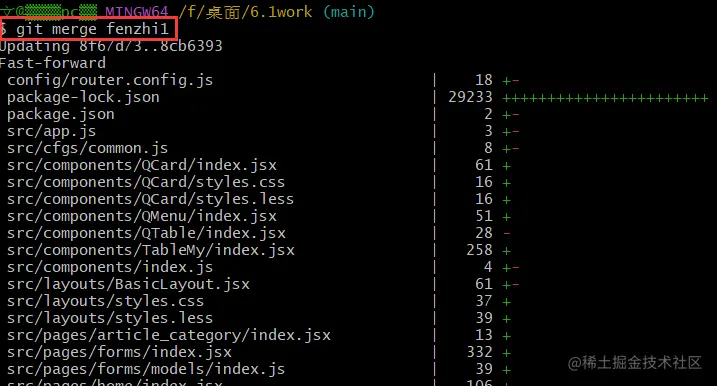Click the 18 change count for router.config.js

coord(484,80)
